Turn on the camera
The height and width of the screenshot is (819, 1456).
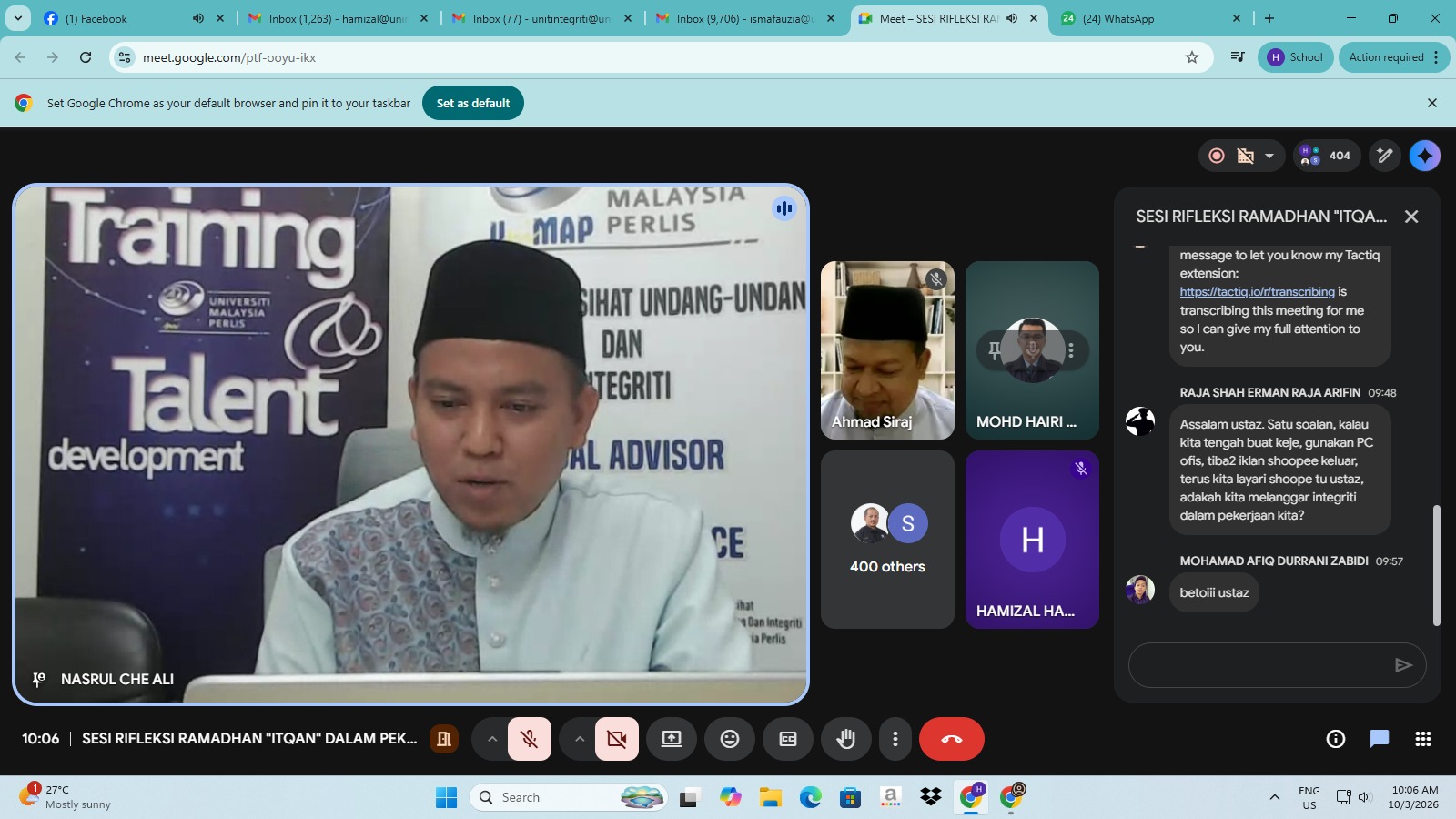[616, 739]
